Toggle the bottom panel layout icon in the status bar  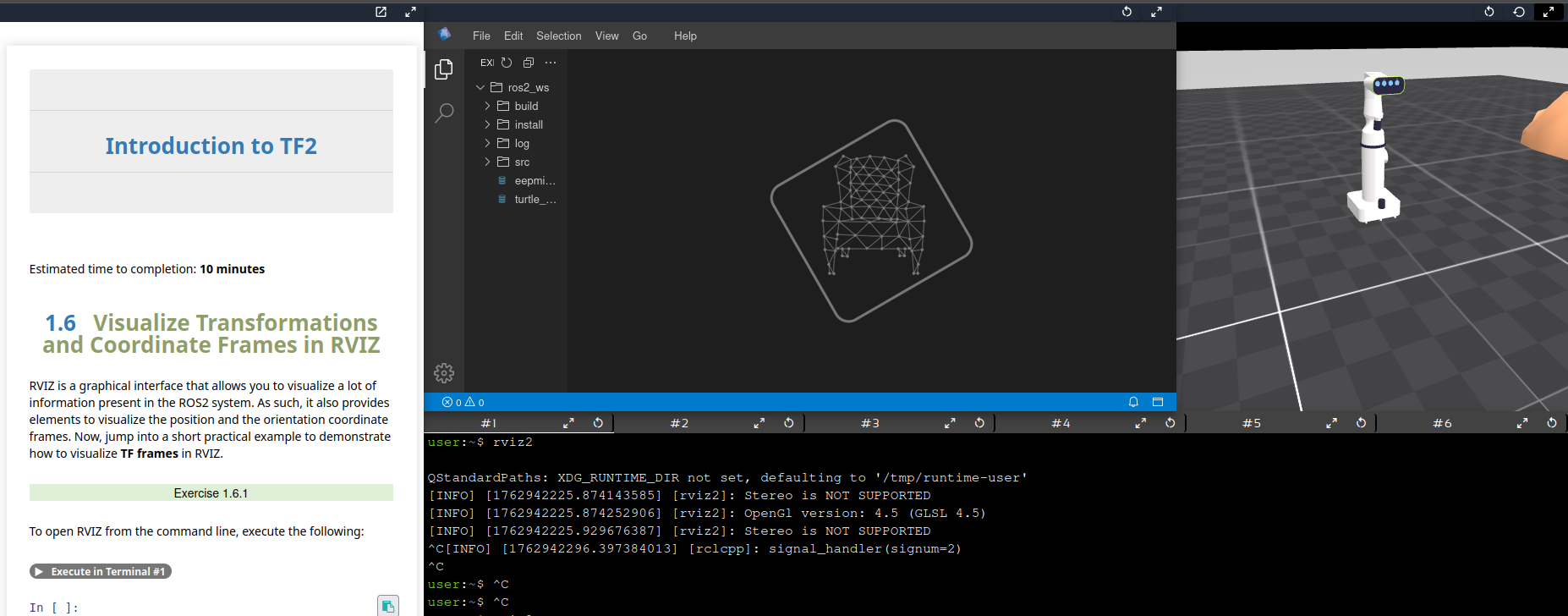pos(1158,402)
